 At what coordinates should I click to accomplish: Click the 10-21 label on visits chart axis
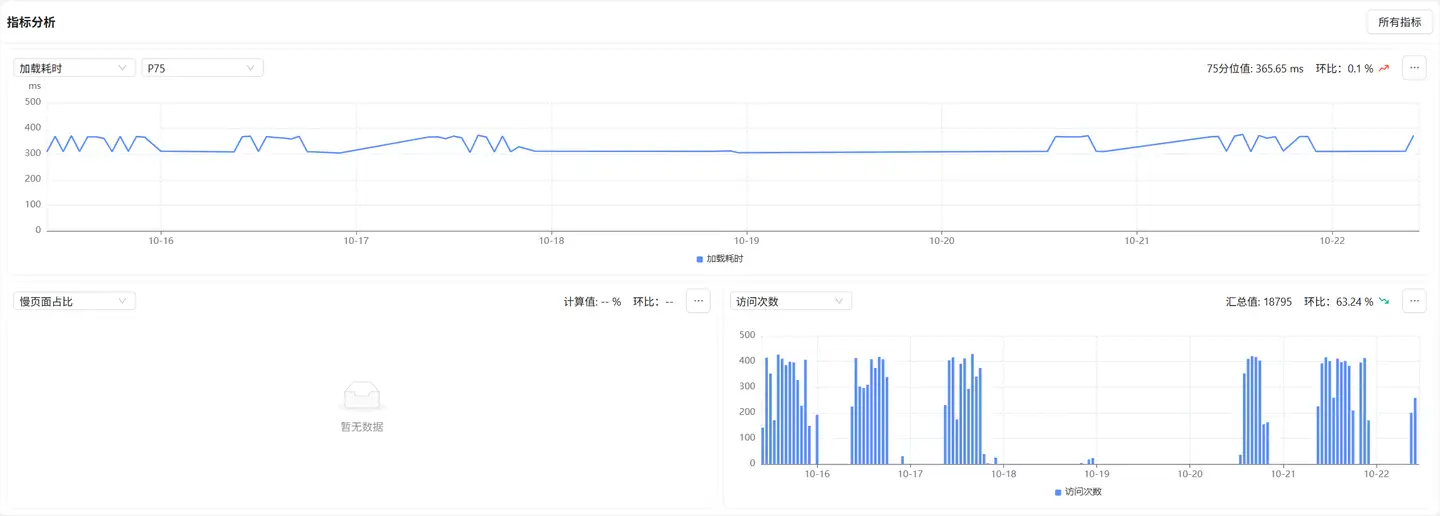(1283, 474)
